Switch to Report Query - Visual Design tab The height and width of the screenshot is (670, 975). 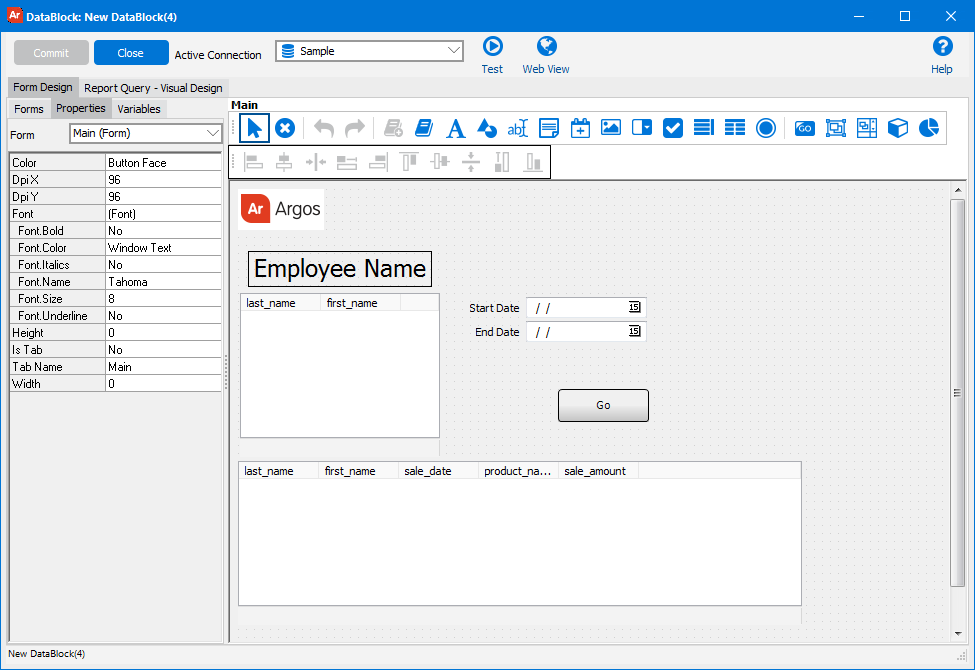[152, 88]
